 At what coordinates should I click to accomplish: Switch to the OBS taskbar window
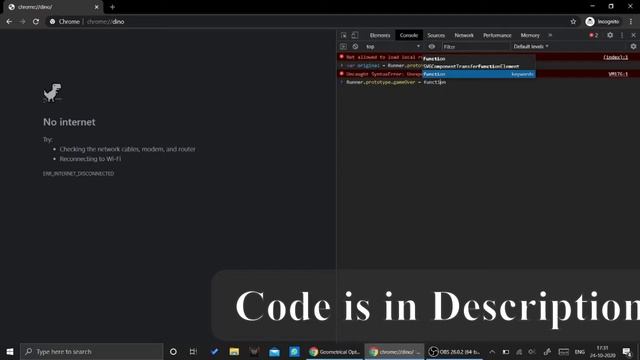454,351
